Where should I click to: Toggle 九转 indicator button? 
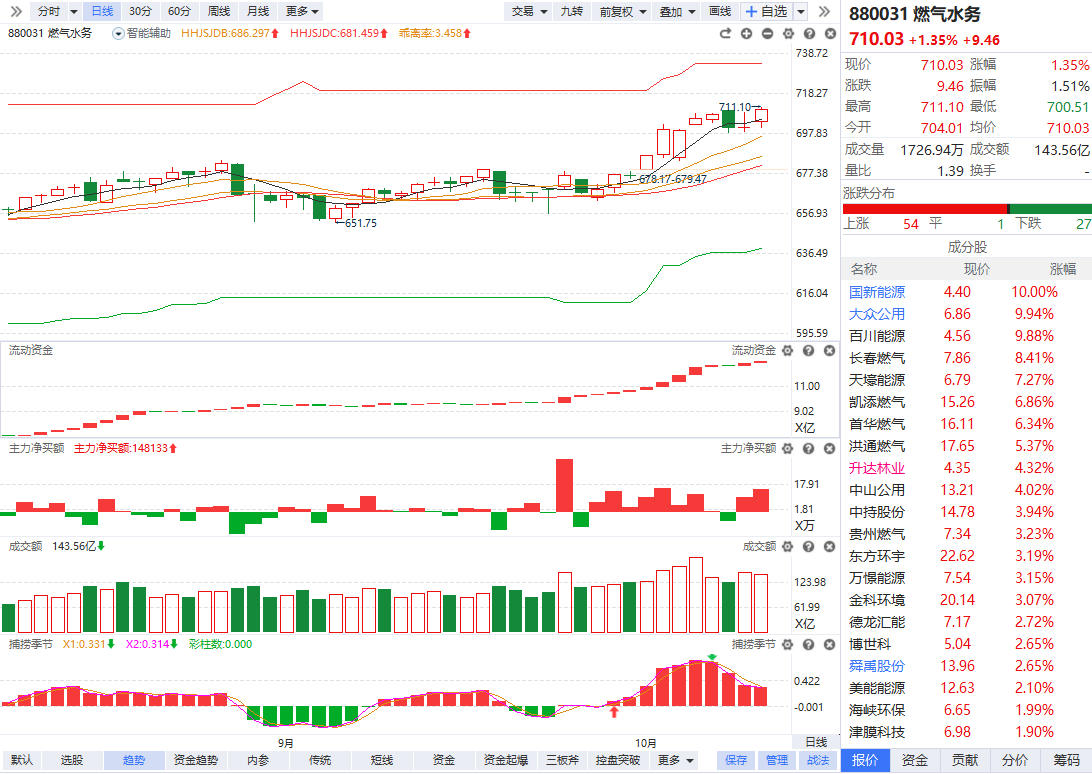tap(571, 11)
